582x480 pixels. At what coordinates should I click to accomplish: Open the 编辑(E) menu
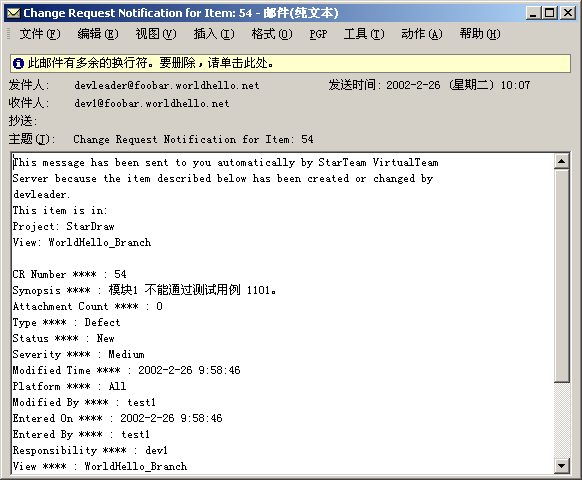point(98,34)
